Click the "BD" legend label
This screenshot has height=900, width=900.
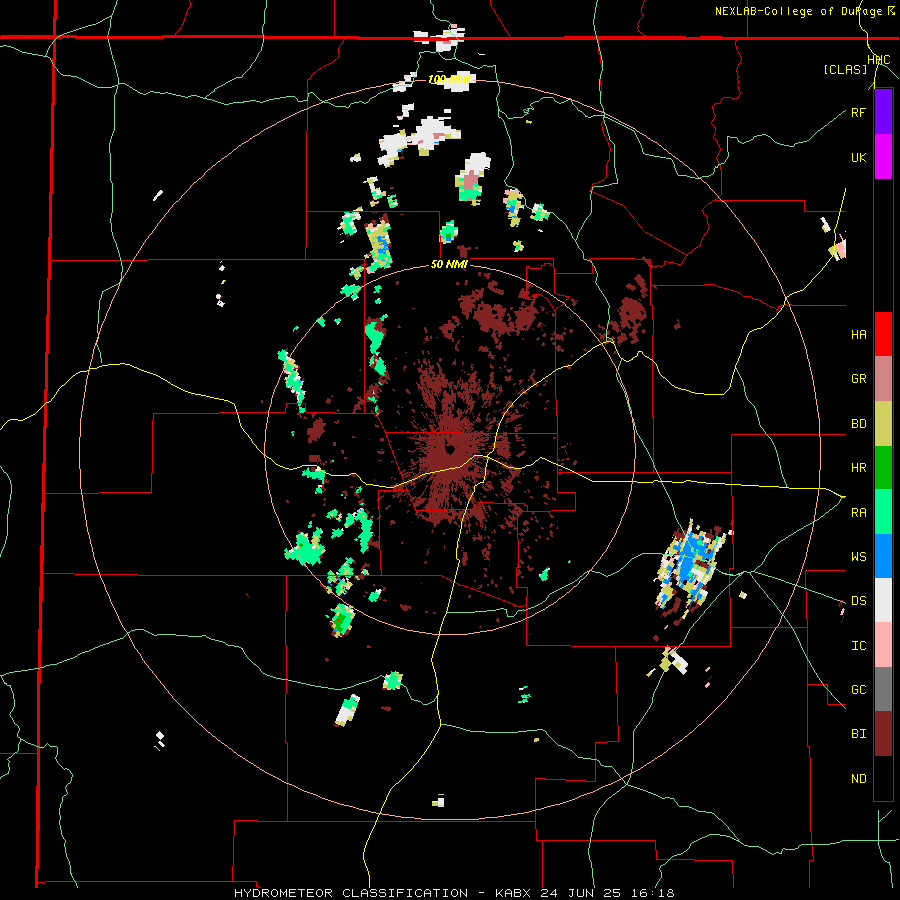[858, 424]
